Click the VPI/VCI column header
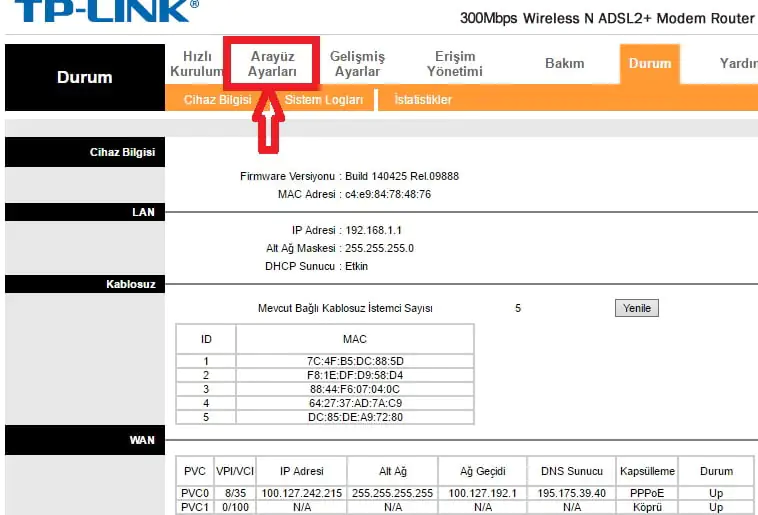Screen dimensions: 758x515 pos(235,471)
